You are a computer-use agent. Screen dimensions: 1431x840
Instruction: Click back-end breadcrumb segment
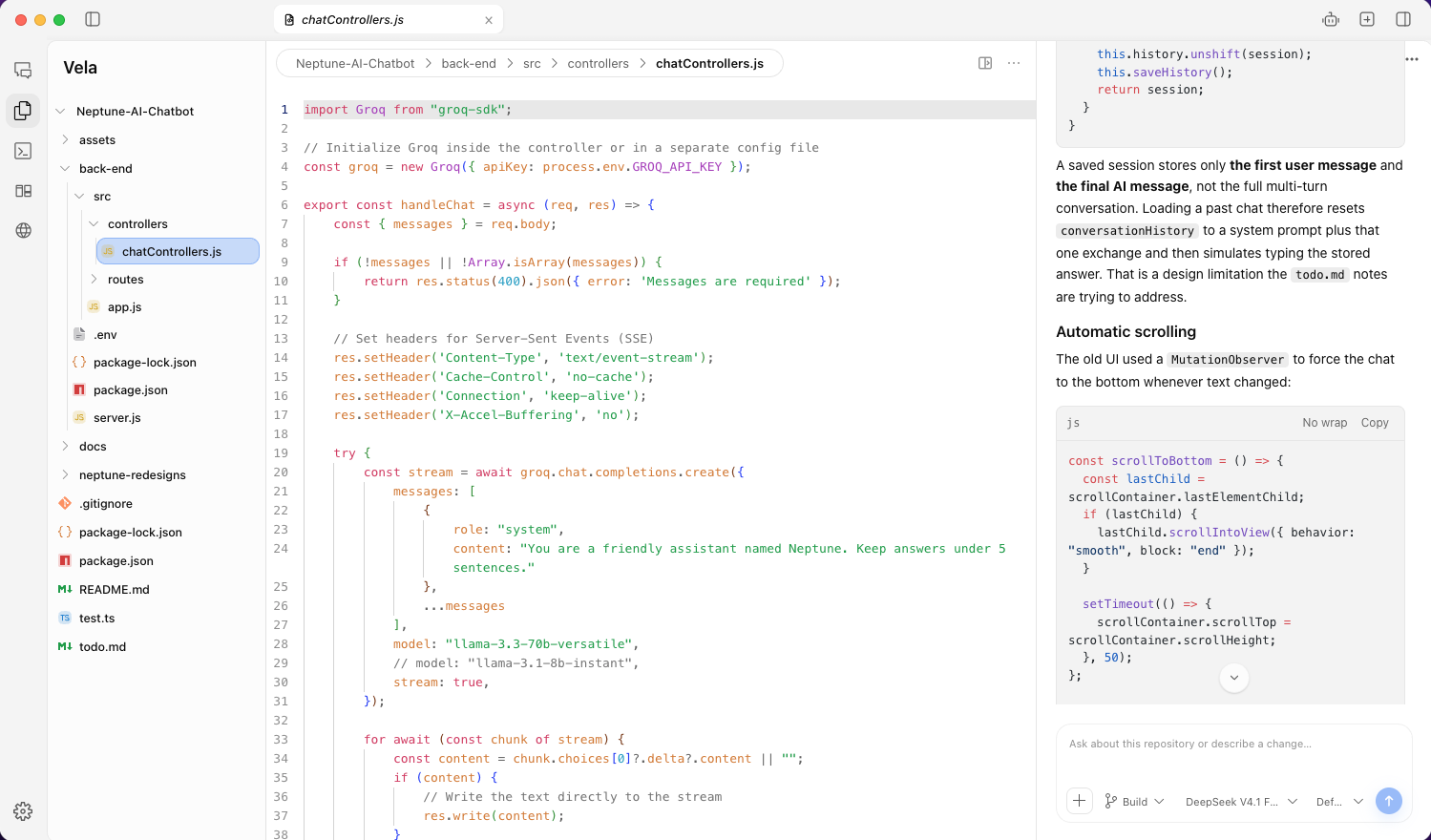click(x=469, y=63)
